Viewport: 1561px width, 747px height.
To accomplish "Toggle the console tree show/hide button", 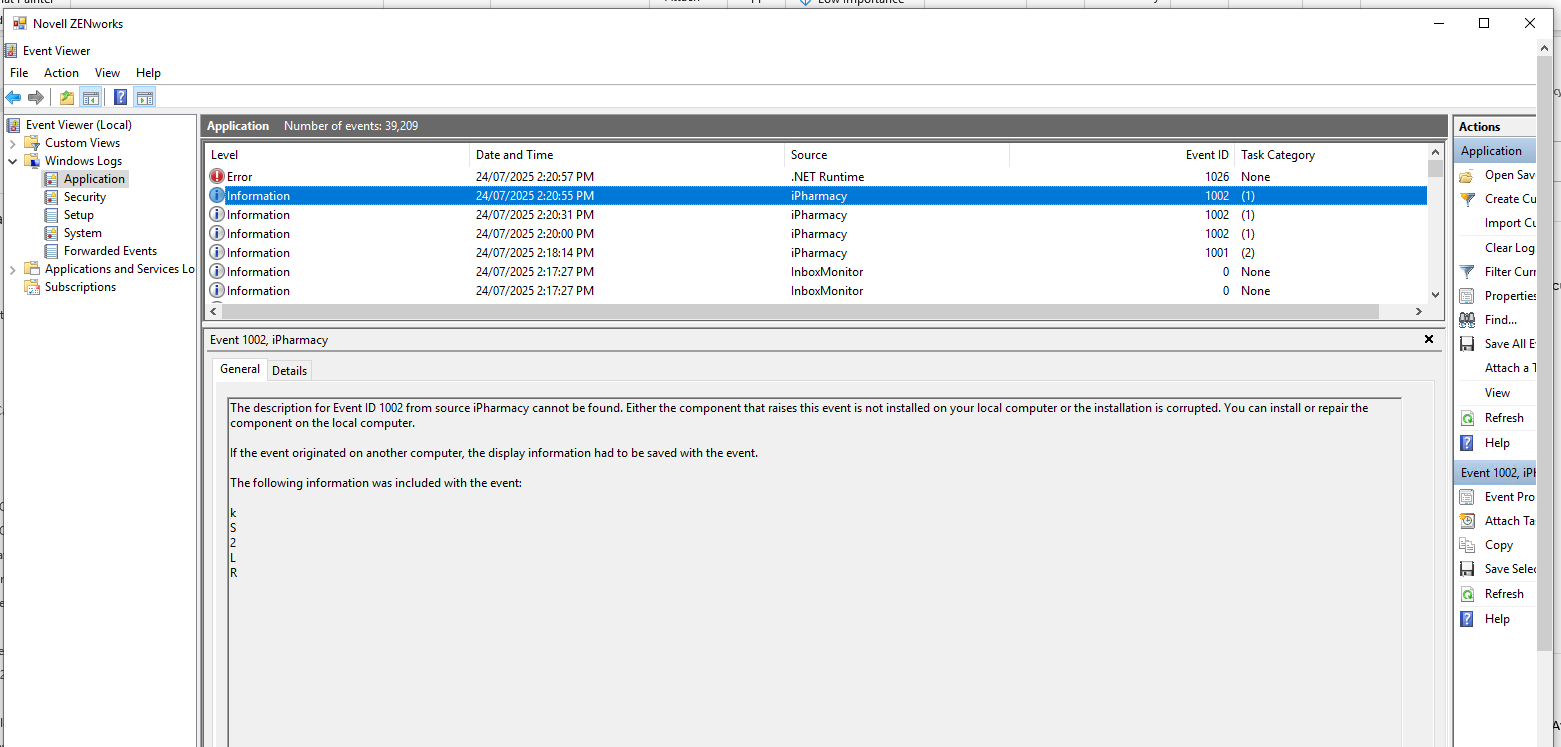I will (x=91, y=97).
